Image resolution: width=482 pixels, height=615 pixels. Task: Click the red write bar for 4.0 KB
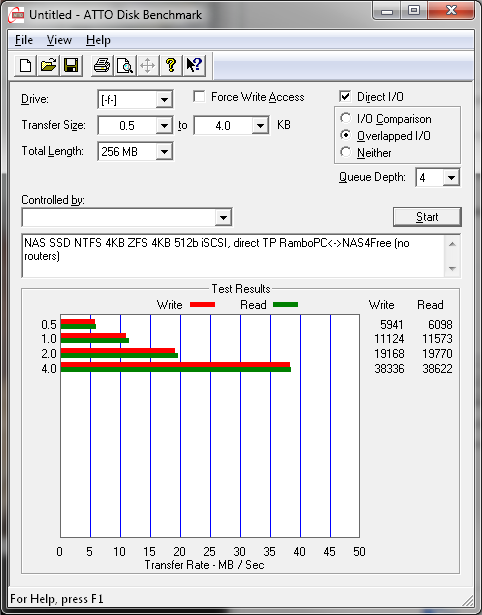point(175,364)
